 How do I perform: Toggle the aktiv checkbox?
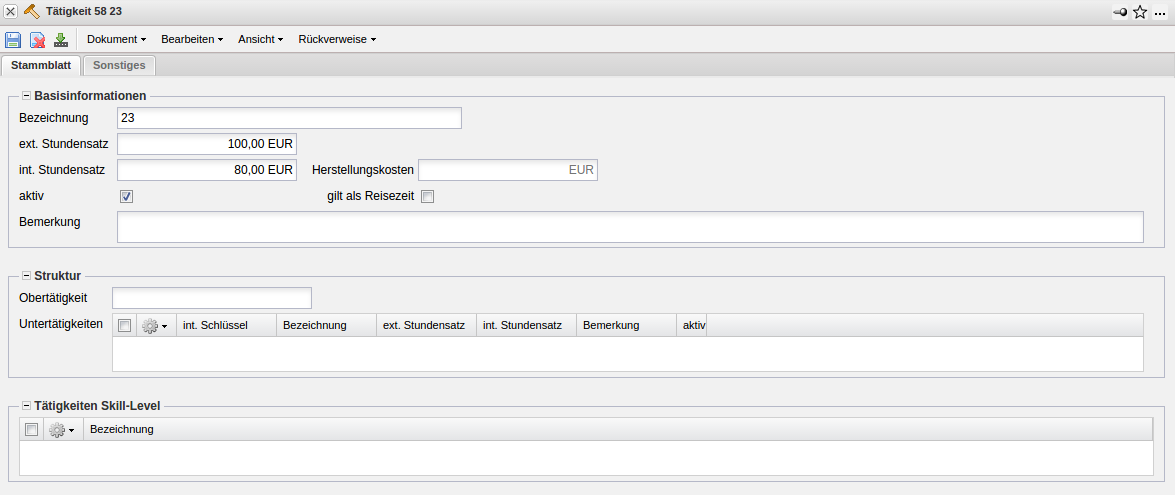[x=127, y=197]
